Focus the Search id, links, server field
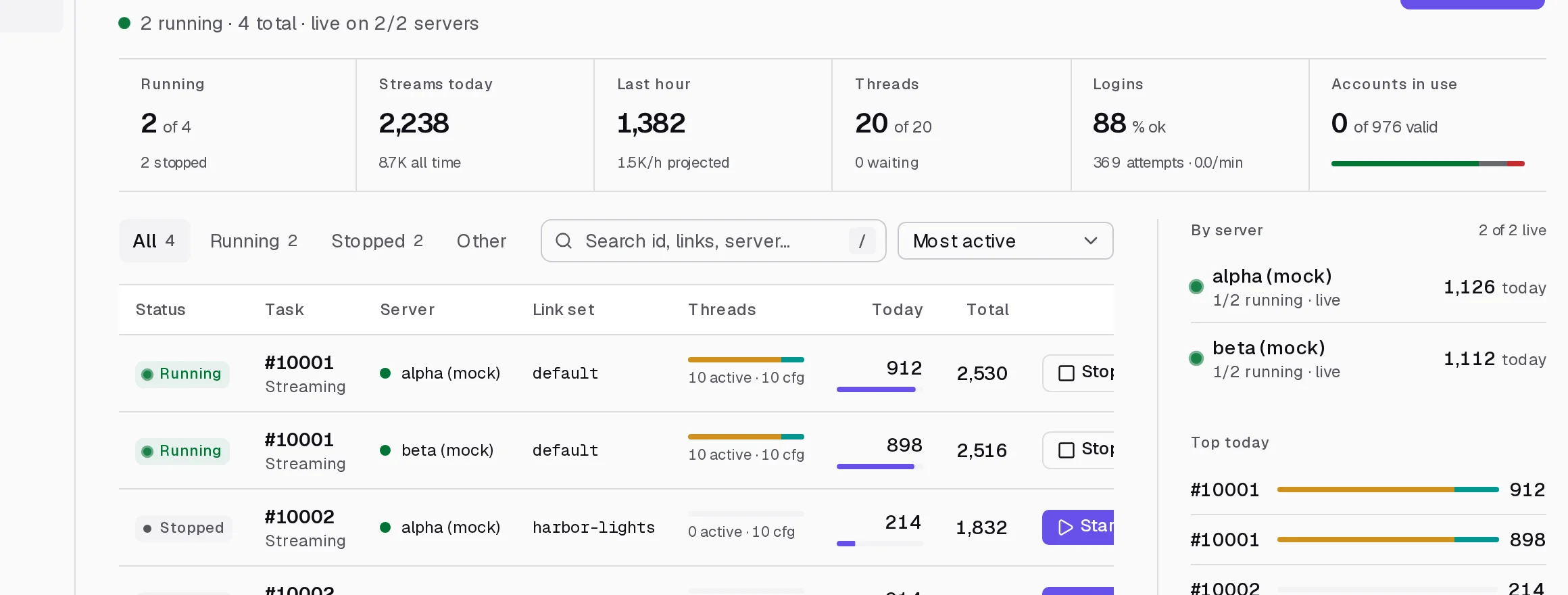The height and width of the screenshot is (595, 1568). 713,241
